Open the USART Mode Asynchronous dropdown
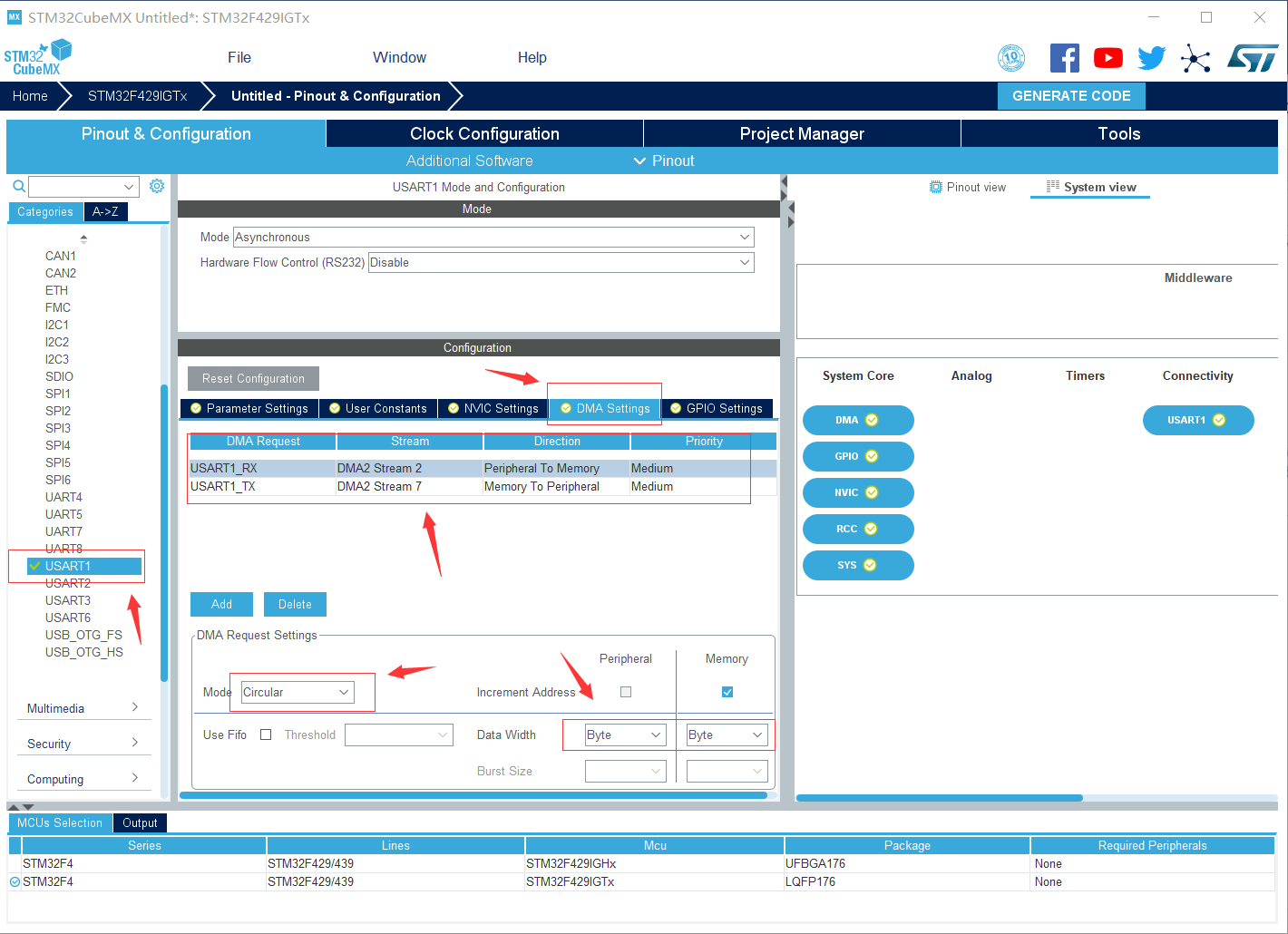The width and height of the screenshot is (1288, 934). (x=493, y=237)
